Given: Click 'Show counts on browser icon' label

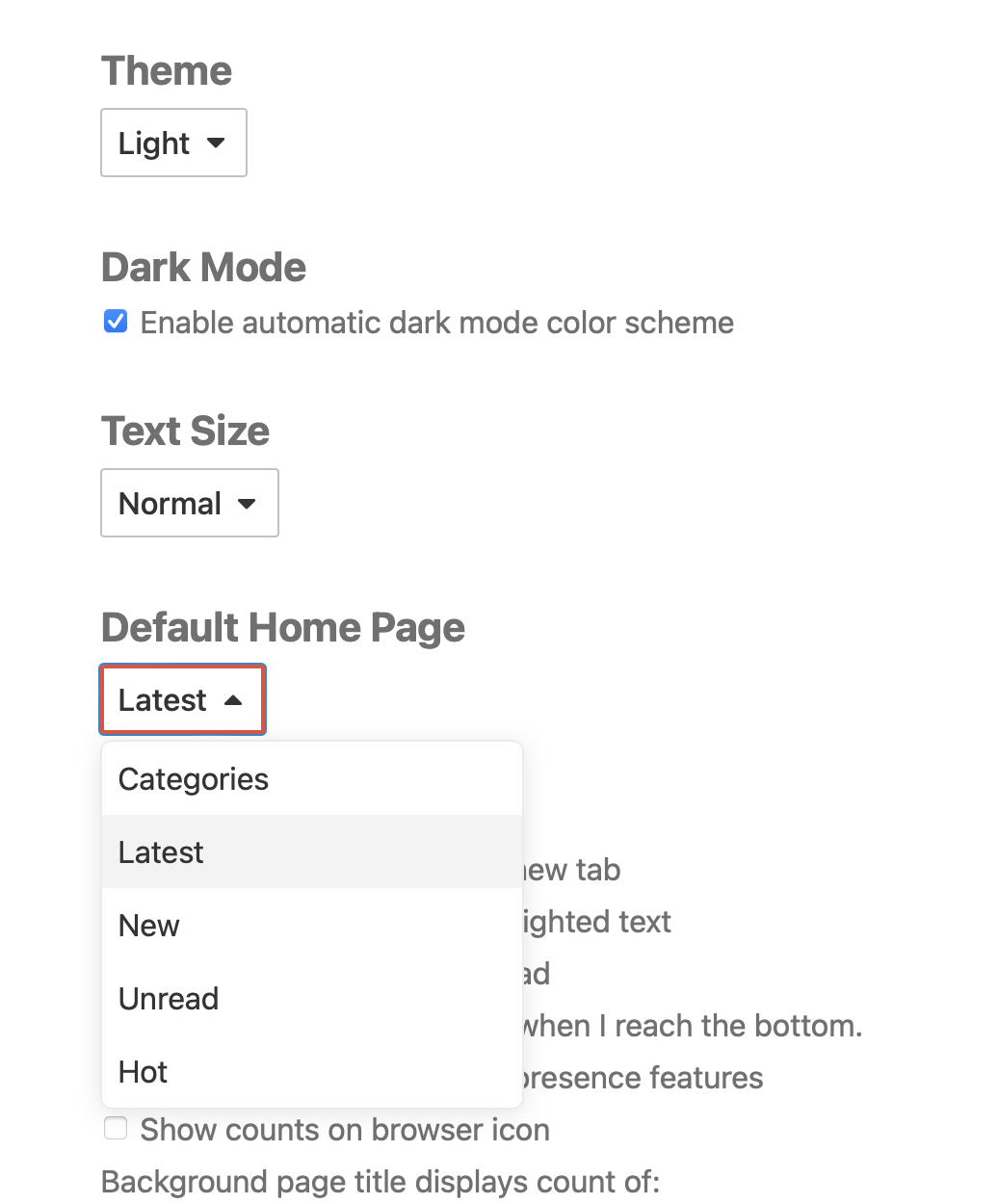Looking at the screenshot, I should 345,1130.
